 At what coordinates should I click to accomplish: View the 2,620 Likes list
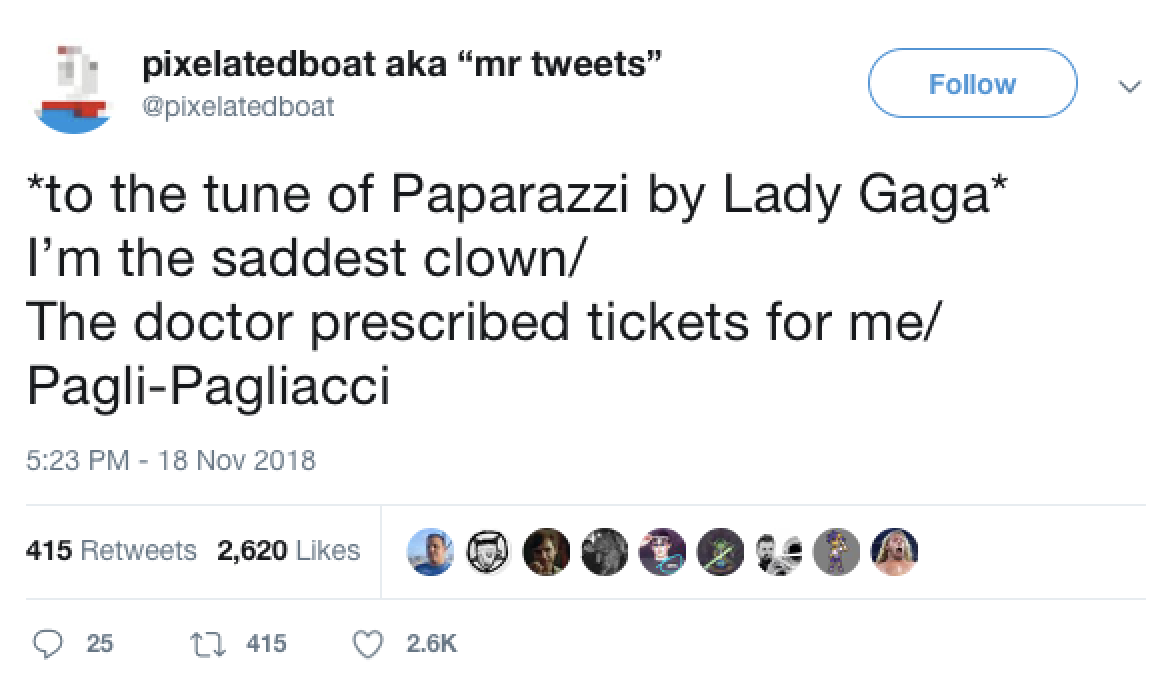(289, 550)
